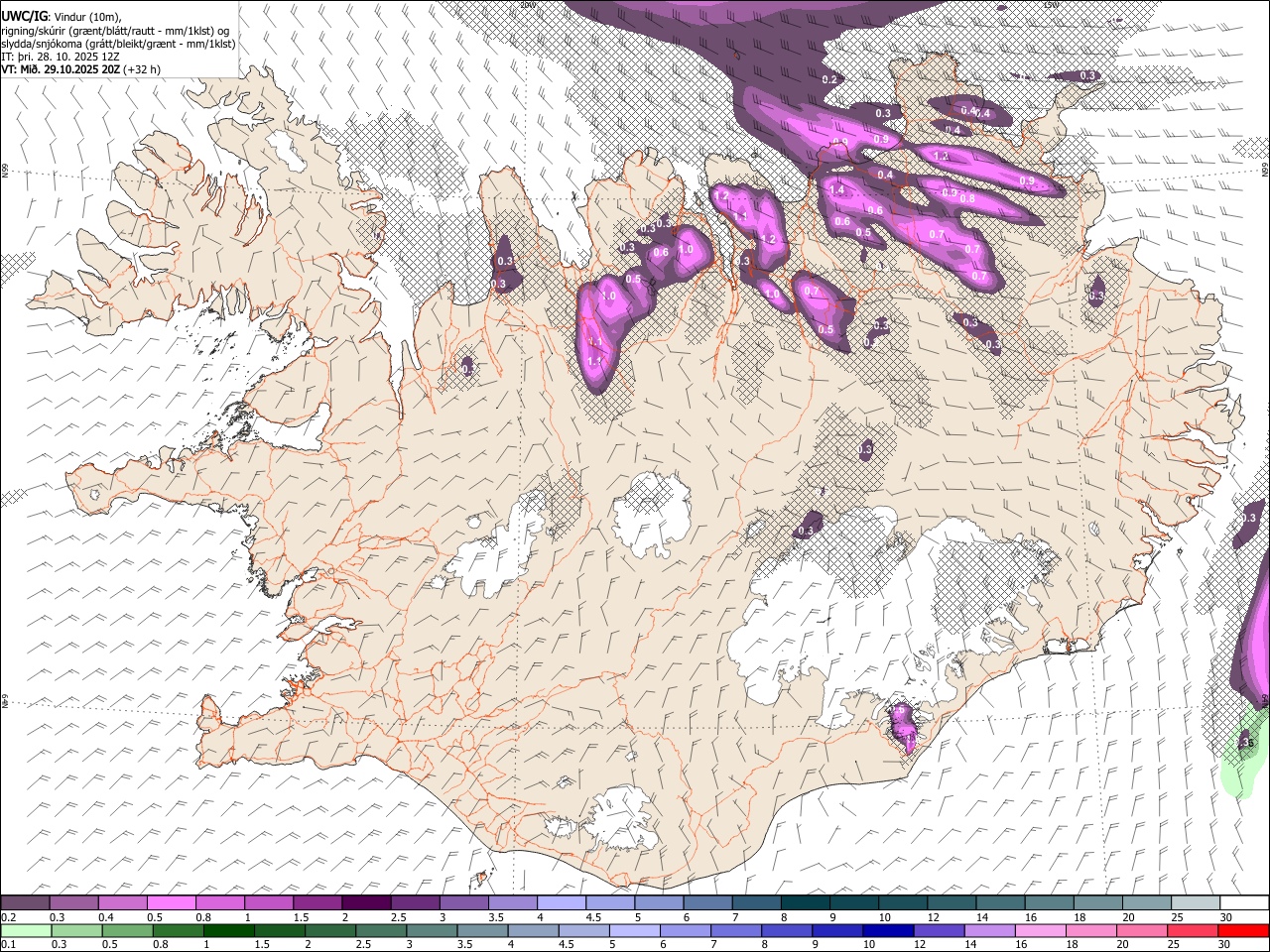1270x952 pixels.
Task: Click the '1.4' precipitation value on the map
Action: pos(835,189)
